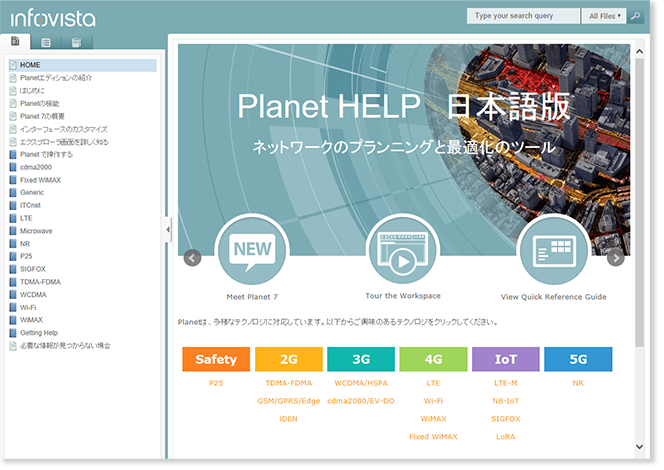The image size is (664, 470).
Task: Click the SIGFOX book icon in contents
Action: click(x=13, y=269)
